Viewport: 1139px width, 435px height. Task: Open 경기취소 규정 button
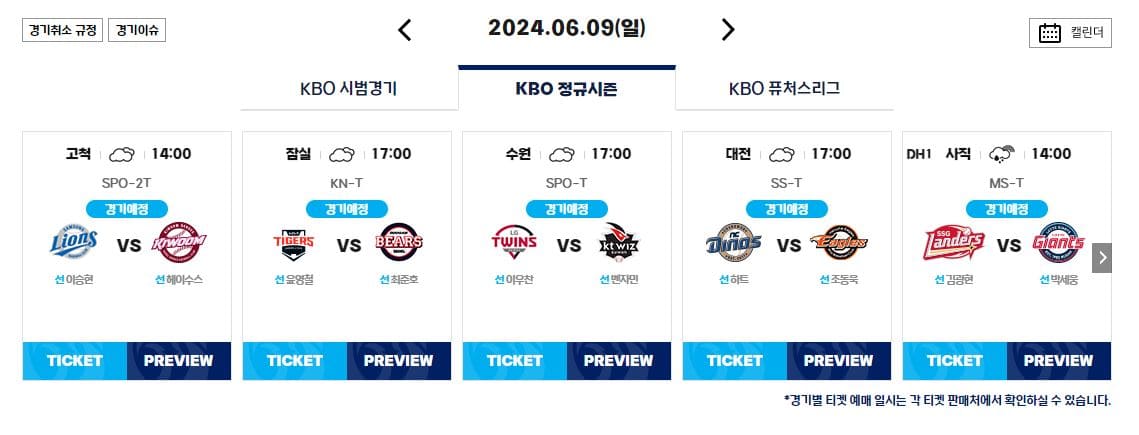coord(62,31)
